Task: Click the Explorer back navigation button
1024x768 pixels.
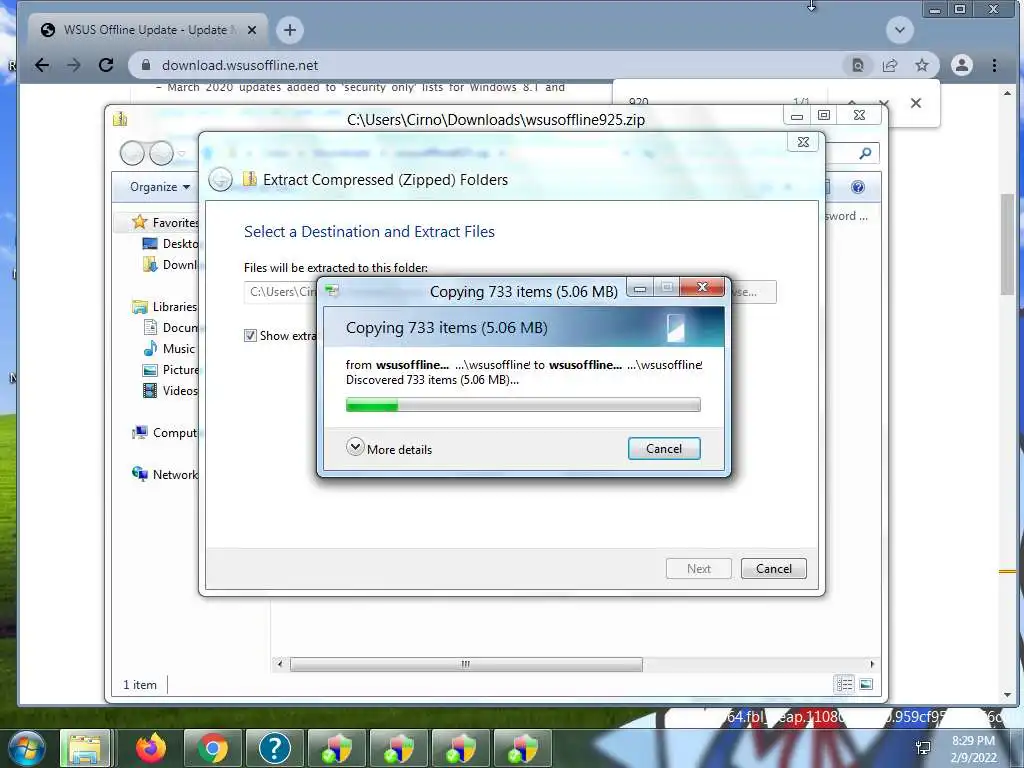Action: coord(132,153)
